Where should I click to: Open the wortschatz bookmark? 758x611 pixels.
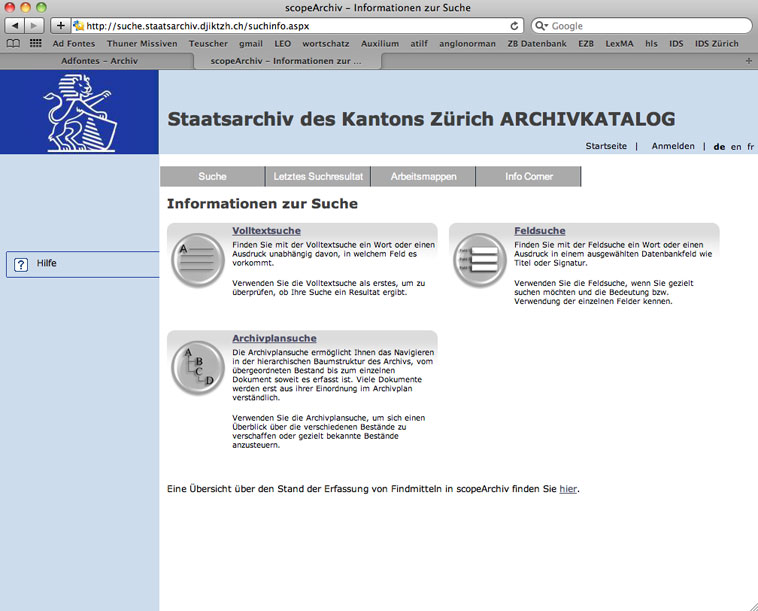[x=326, y=44]
